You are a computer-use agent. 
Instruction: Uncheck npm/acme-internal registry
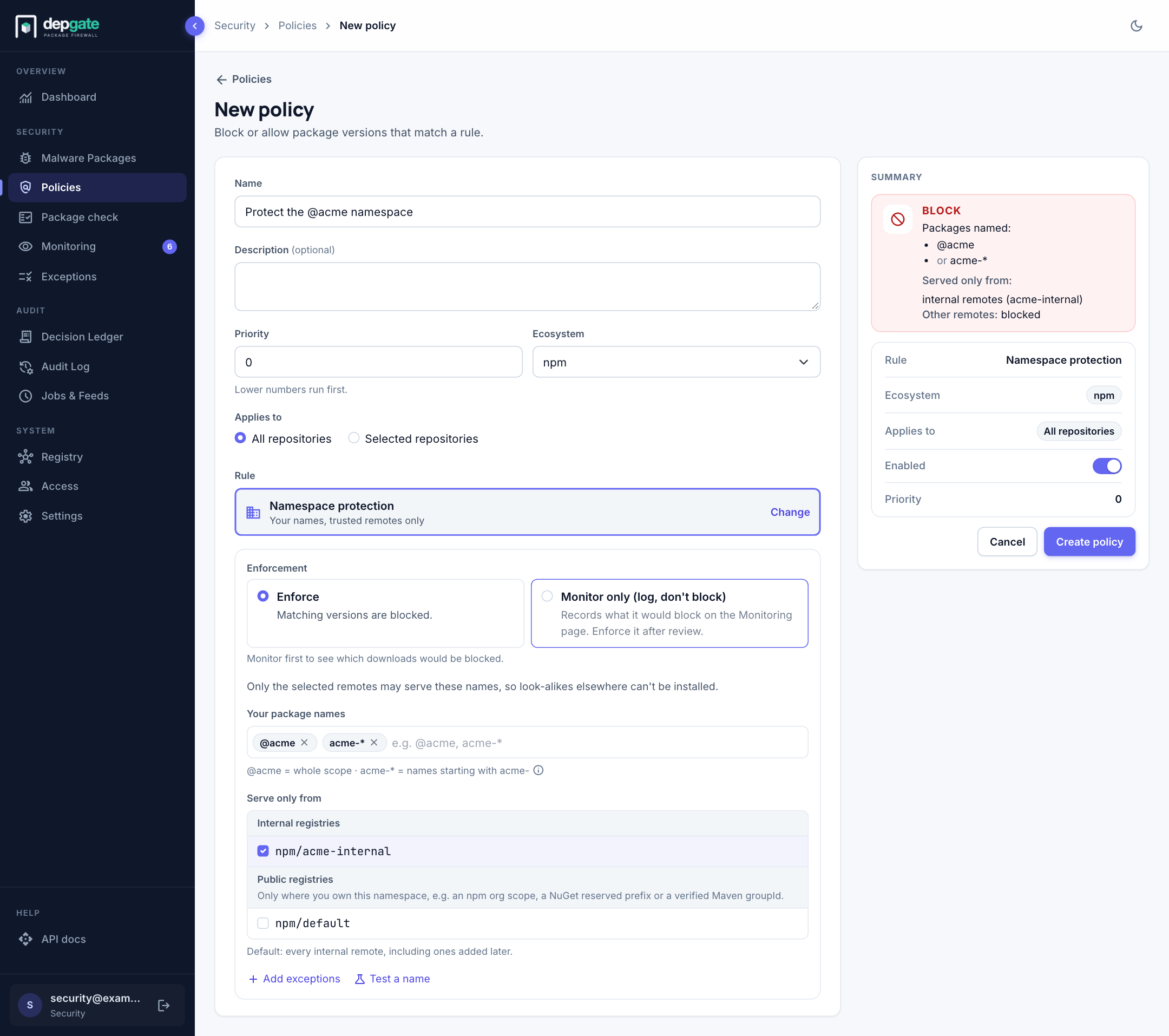tap(263, 851)
